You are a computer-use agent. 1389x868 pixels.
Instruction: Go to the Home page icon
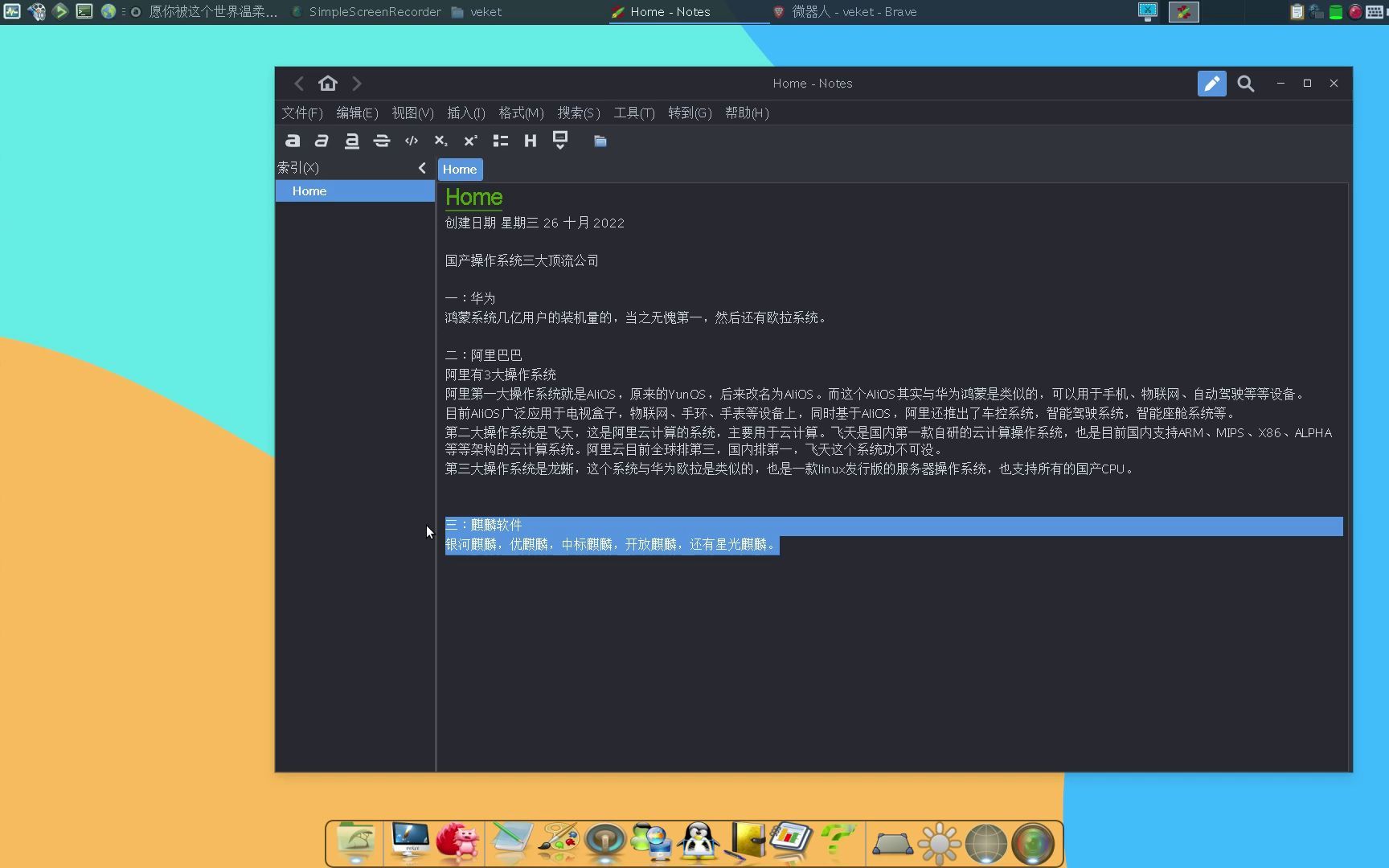click(328, 84)
